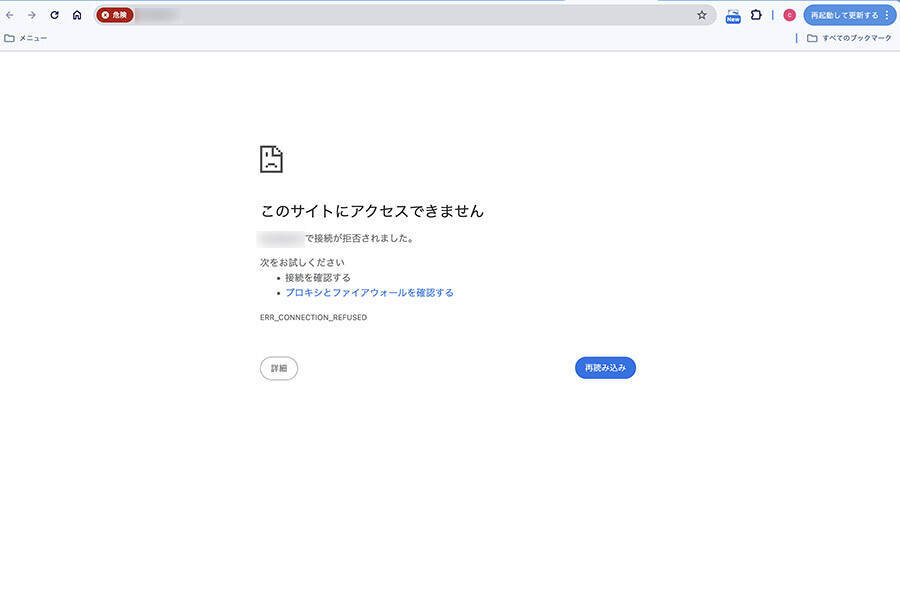Viewport: 900px width, 590px height.
Task: Click the 再起動して更新する update button
Action: point(843,15)
